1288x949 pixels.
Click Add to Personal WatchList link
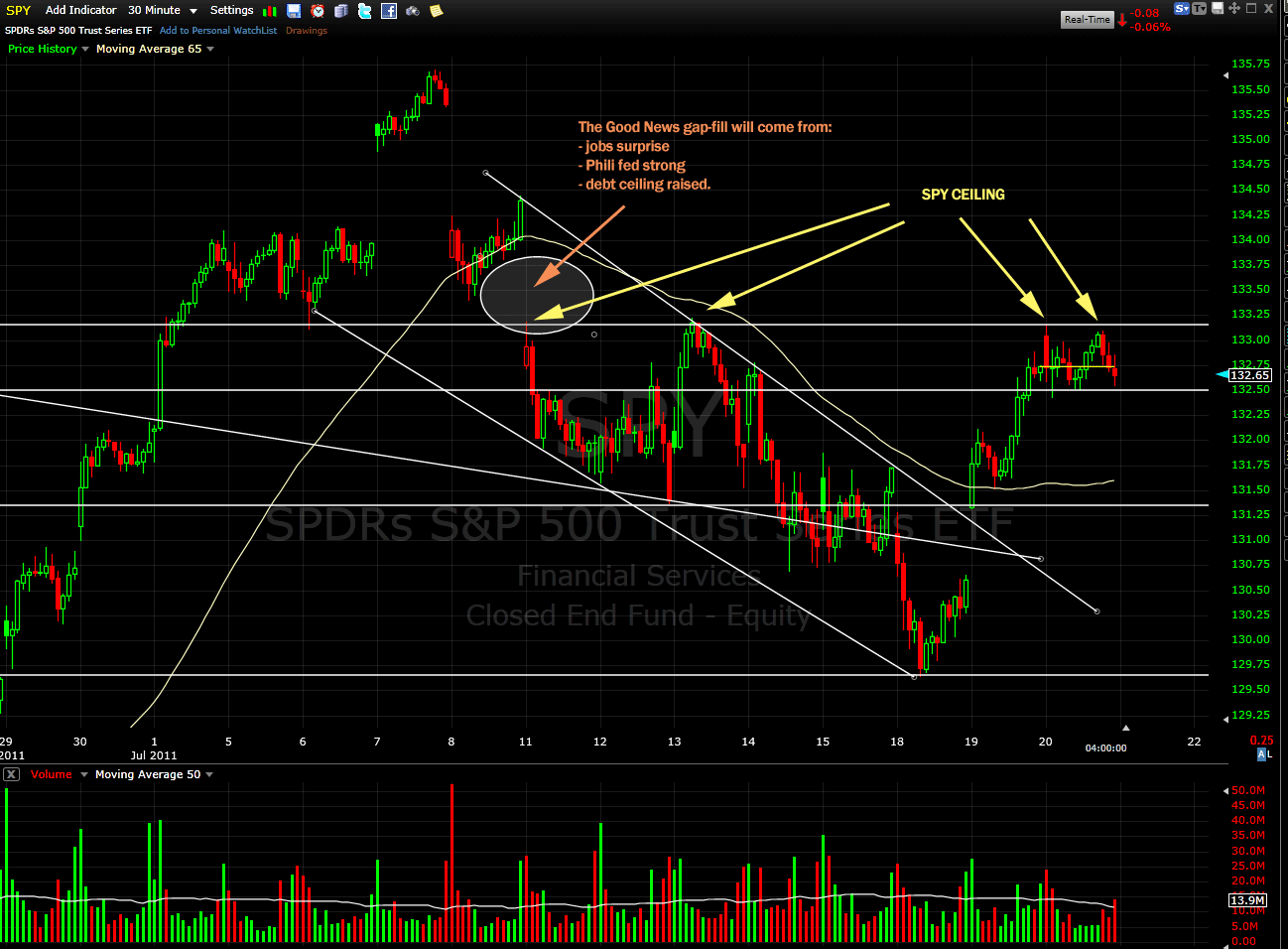(218, 31)
